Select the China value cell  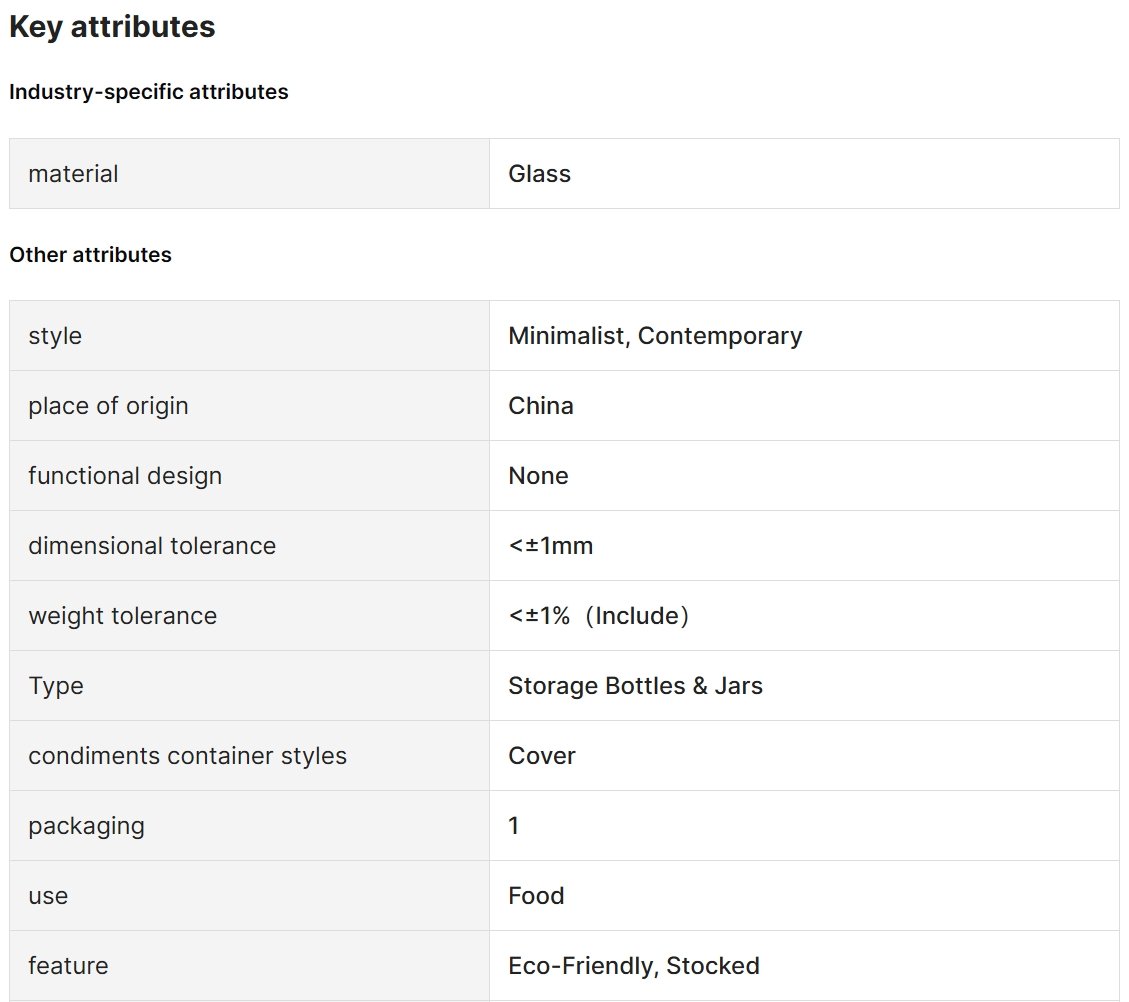tap(804, 406)
